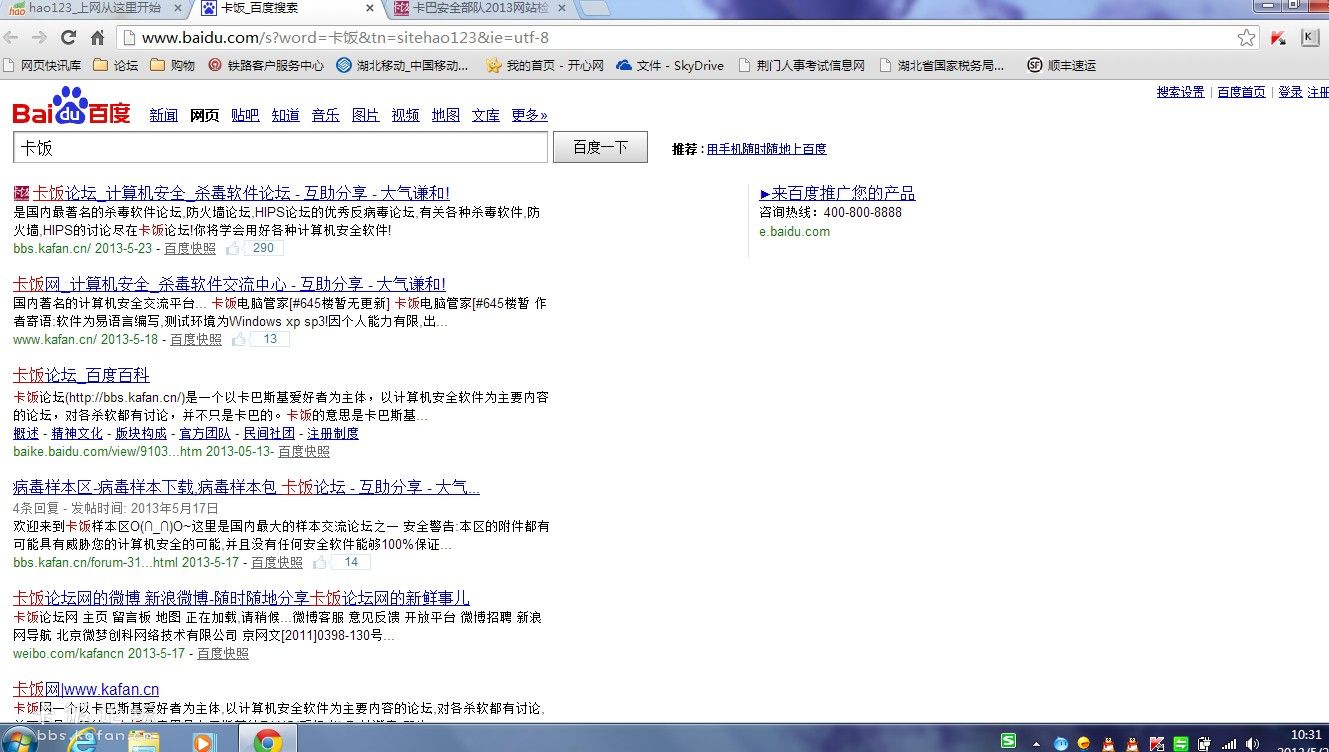The height and width of the screenshot is (752, 1329).
Task: Launch Internet Explorer from taskbar
Action: 82,739
